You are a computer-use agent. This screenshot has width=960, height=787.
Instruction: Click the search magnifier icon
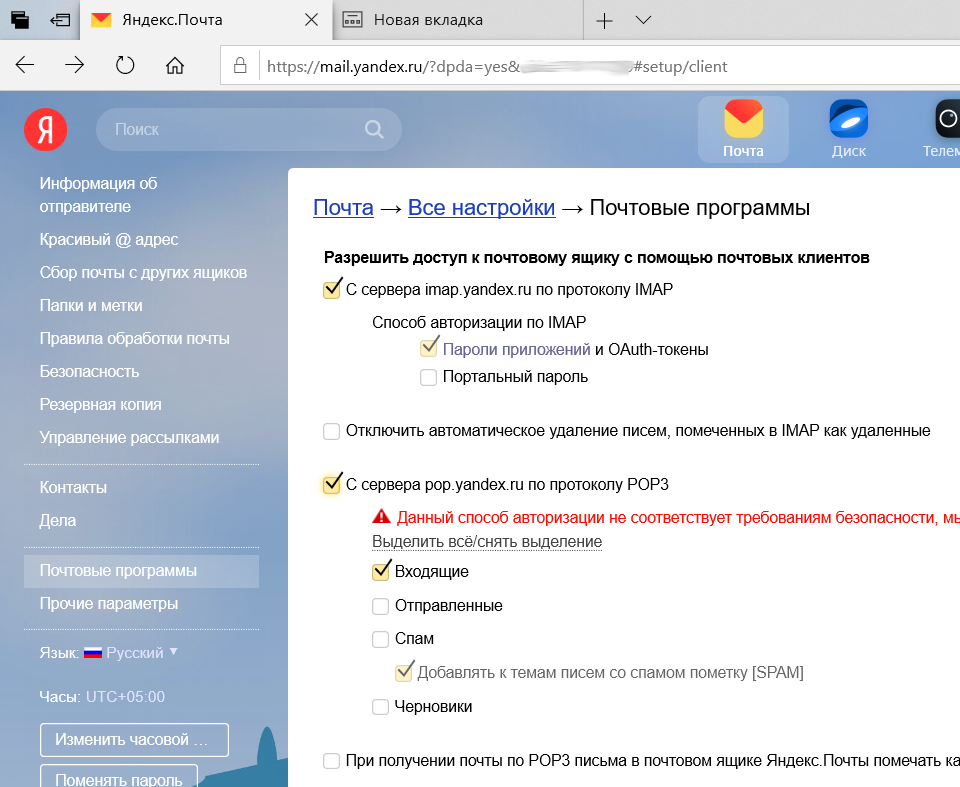click(374, 129)
